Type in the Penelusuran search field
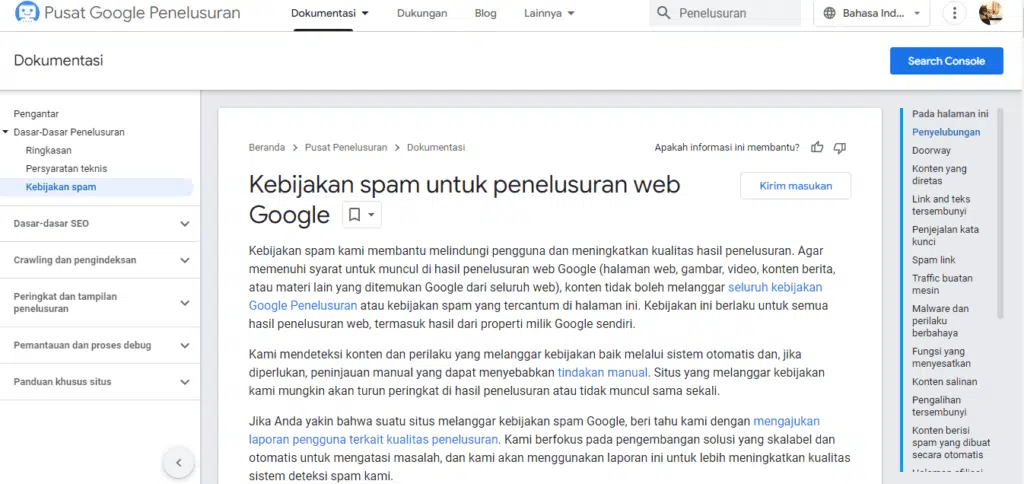Viewport: 1024px width, 484px height. [735, 14]
